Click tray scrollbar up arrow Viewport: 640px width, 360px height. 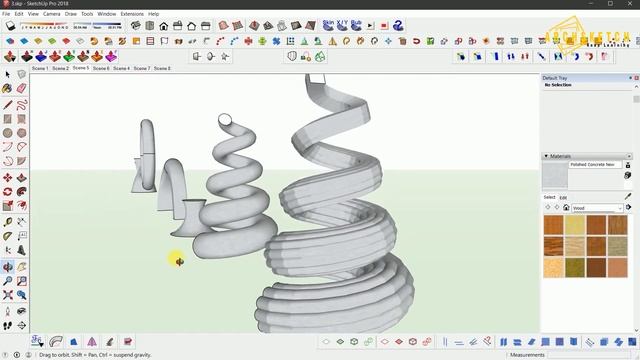[636, 87]
